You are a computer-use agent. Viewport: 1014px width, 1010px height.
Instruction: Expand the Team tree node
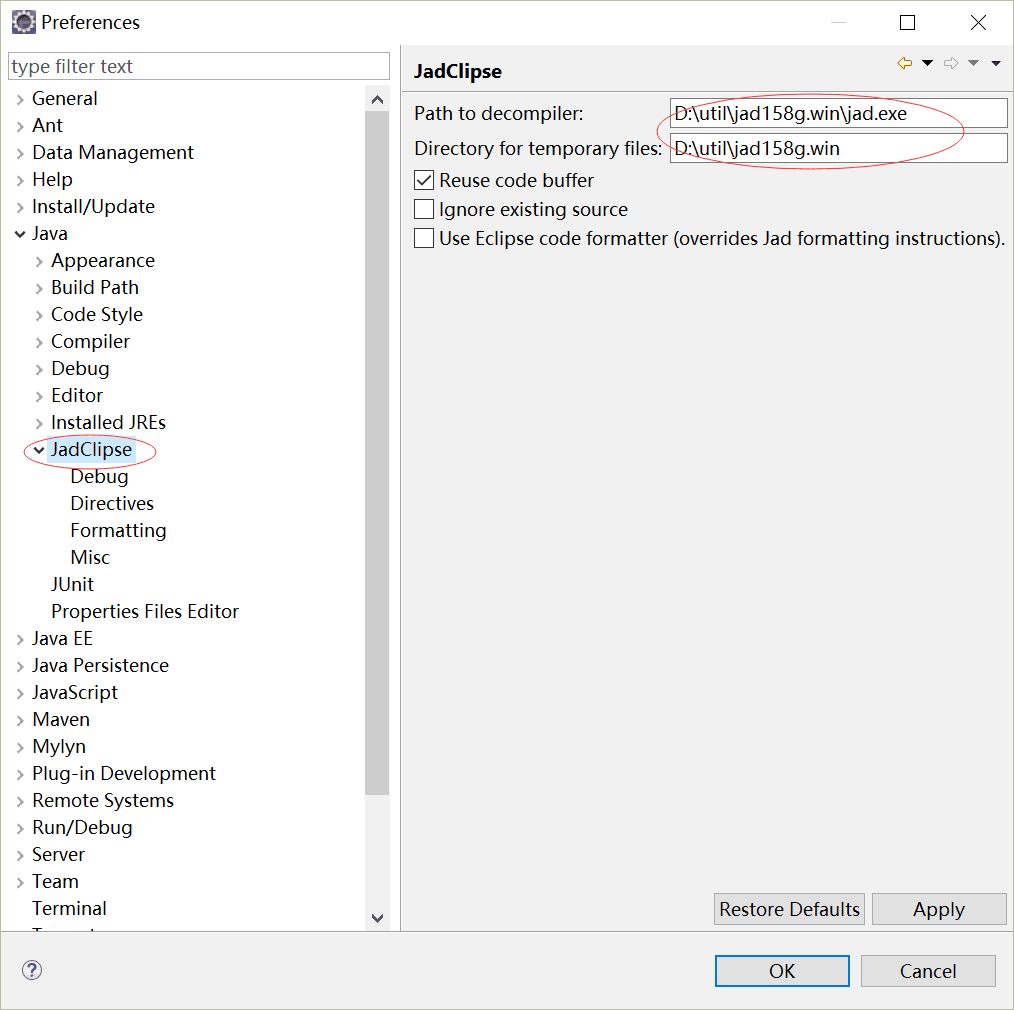tap(20, 883)
